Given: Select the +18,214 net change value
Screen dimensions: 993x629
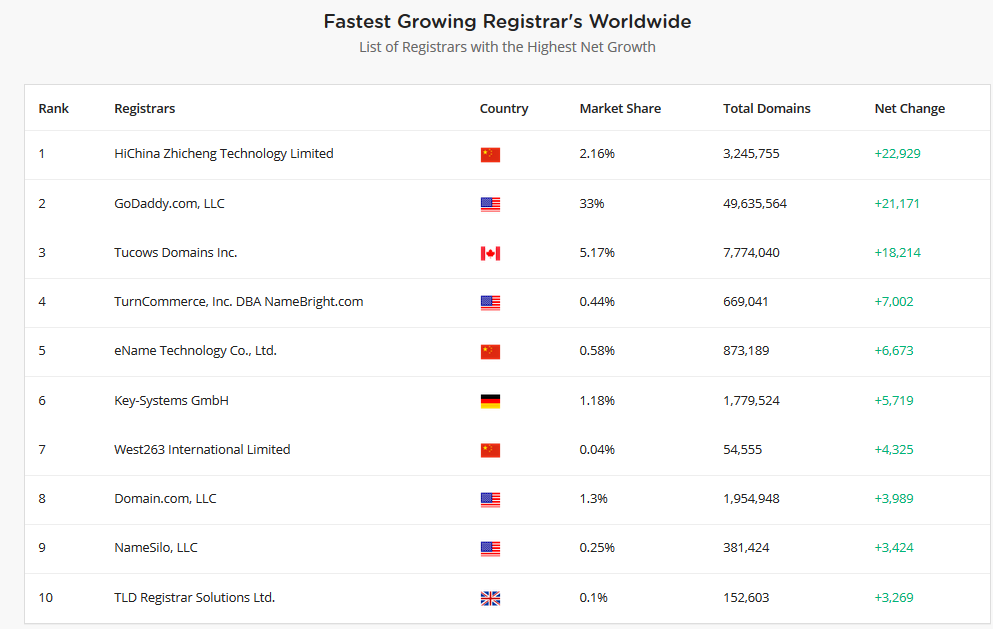Looking at the screenshot, I should tap(897, 252).
